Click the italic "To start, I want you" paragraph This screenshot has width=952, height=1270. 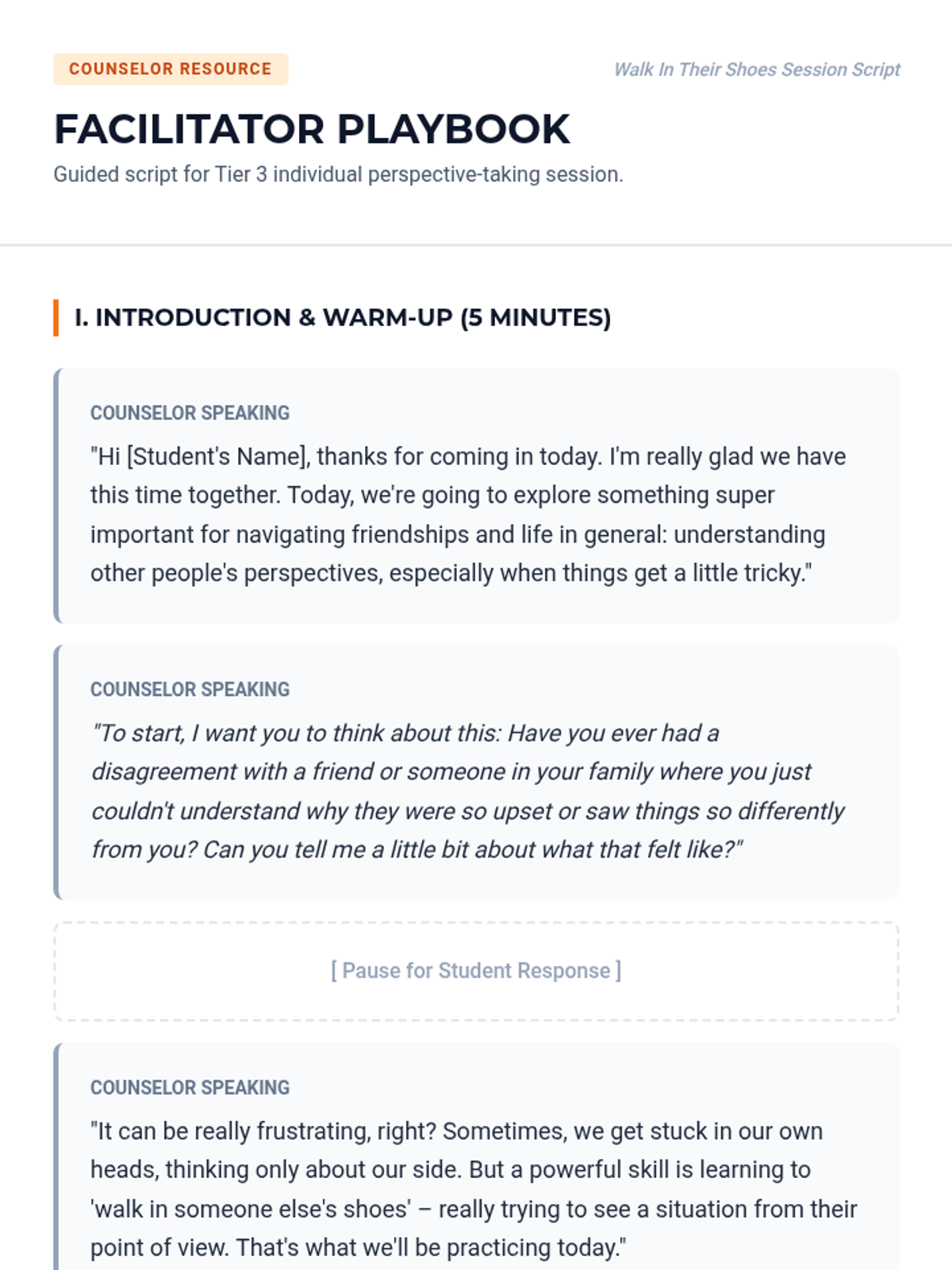468,791
